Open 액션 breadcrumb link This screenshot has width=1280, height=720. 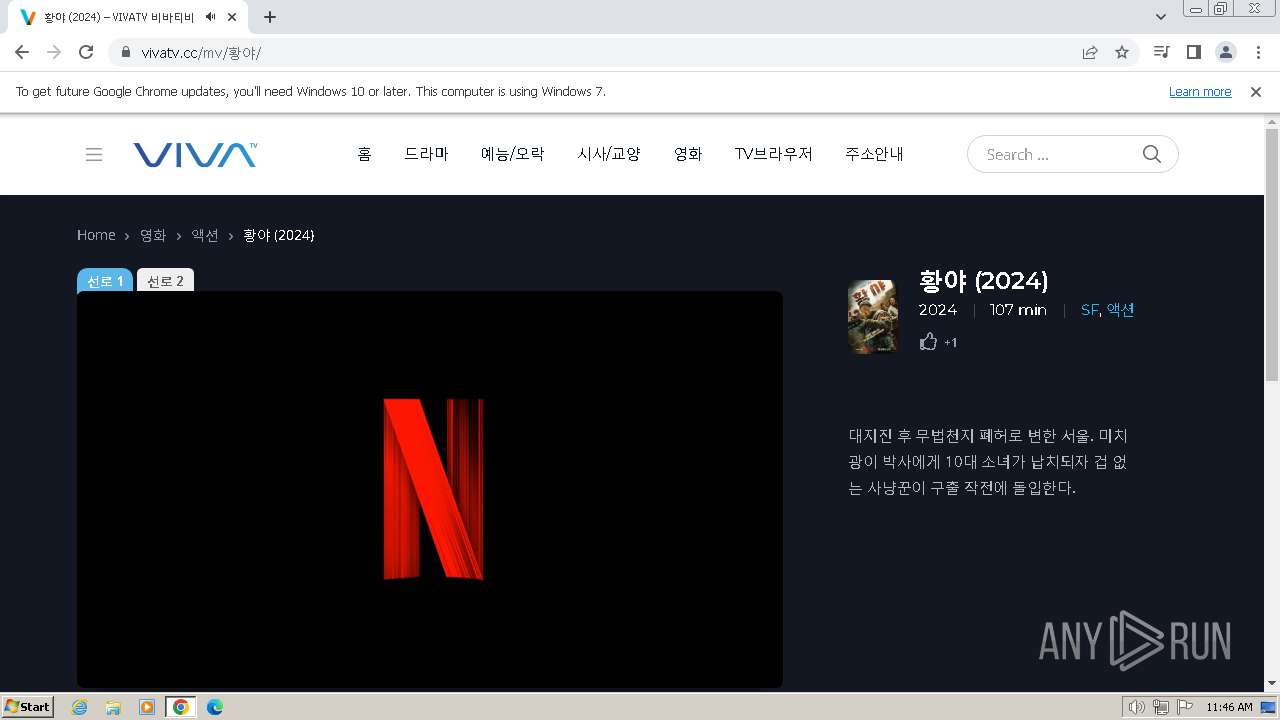tap(205, 235)
